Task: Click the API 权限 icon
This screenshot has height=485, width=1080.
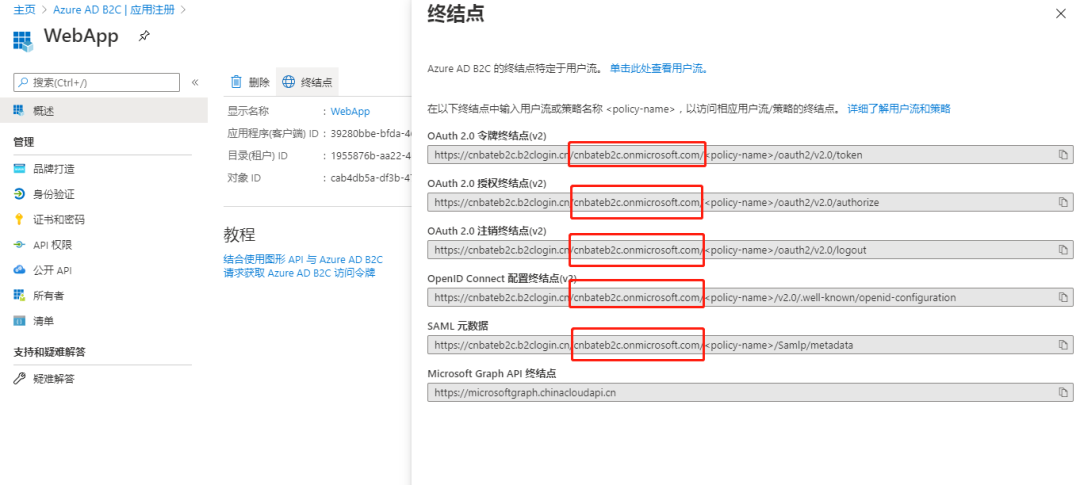Action: (19, 245)
